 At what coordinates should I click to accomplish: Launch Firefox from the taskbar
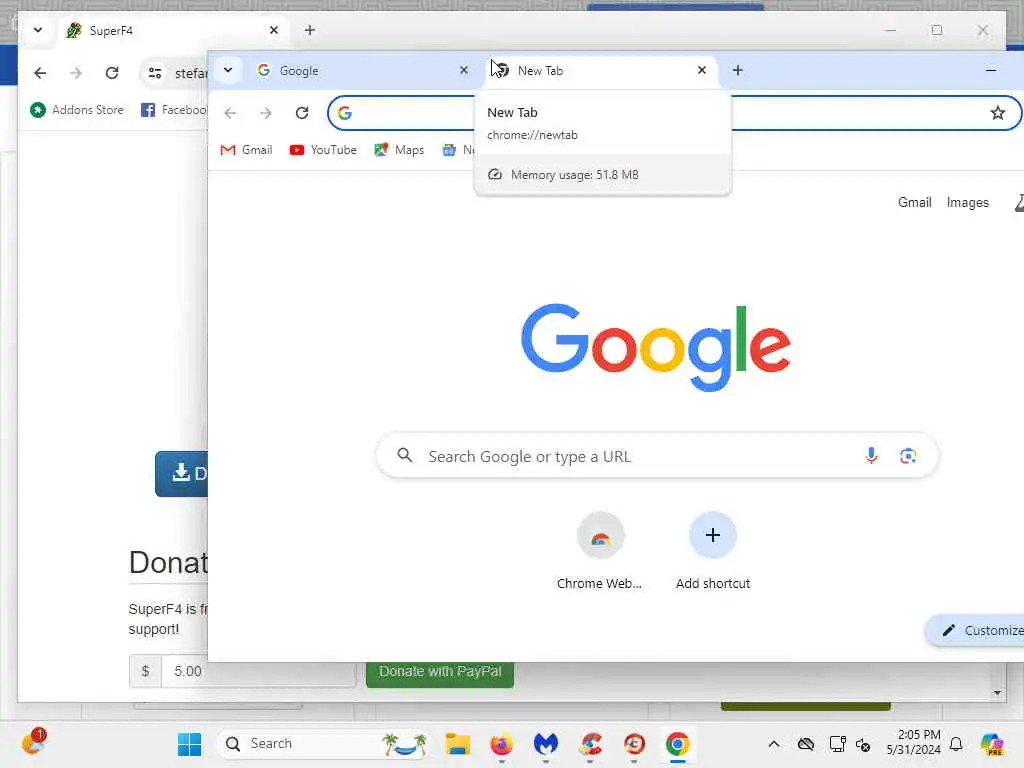coord(502,744)
